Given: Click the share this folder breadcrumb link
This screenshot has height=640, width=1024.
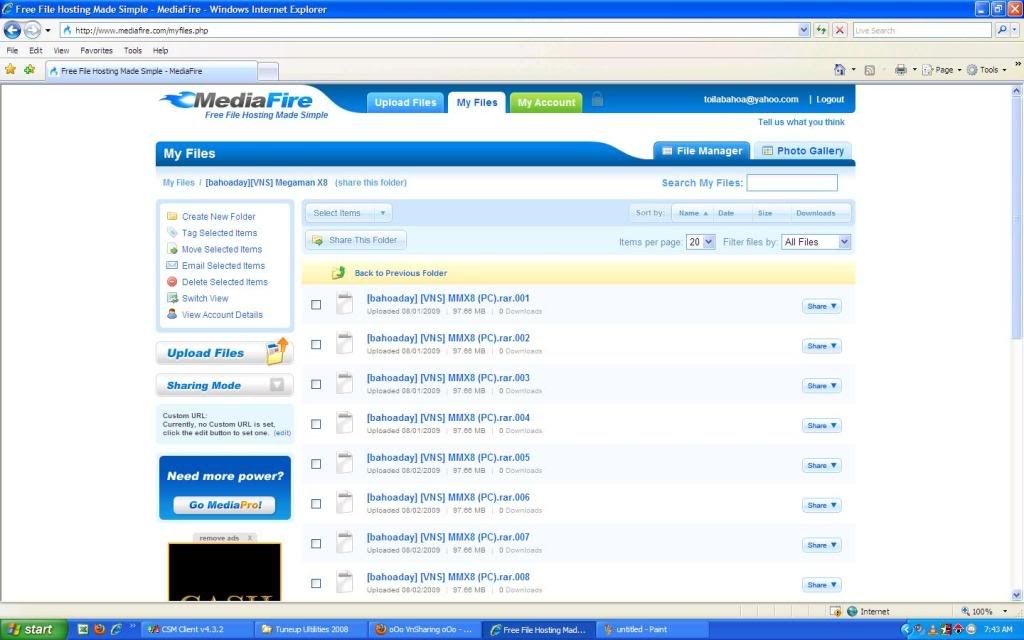Looking at the screenshot, I should (371, 182).
